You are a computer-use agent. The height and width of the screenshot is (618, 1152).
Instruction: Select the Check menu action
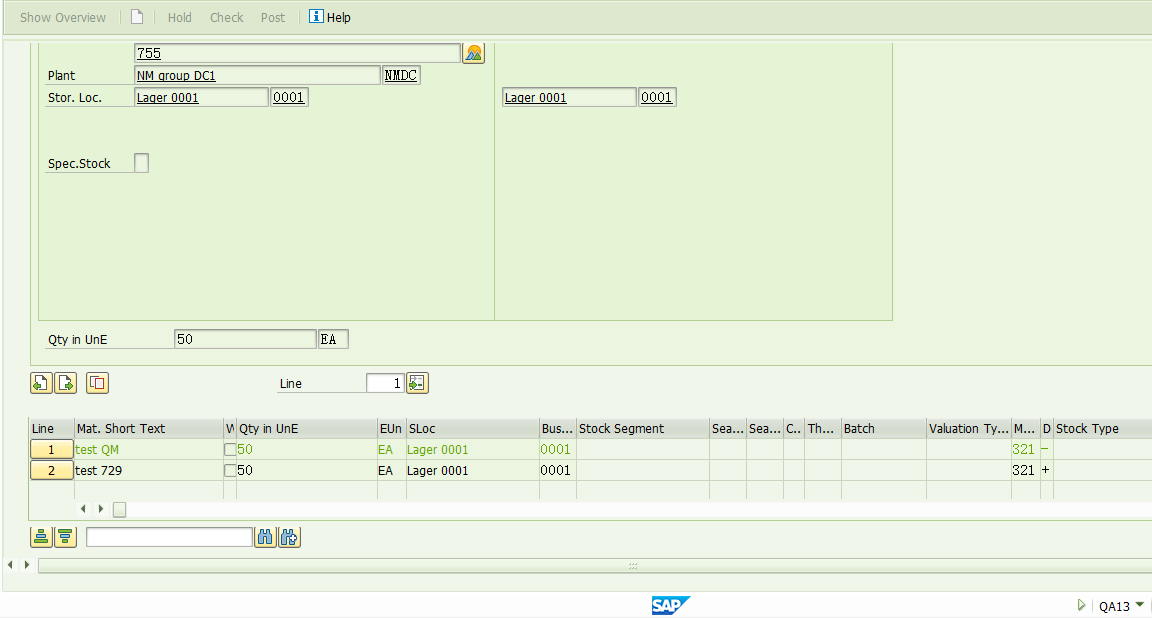pos(226,17)
